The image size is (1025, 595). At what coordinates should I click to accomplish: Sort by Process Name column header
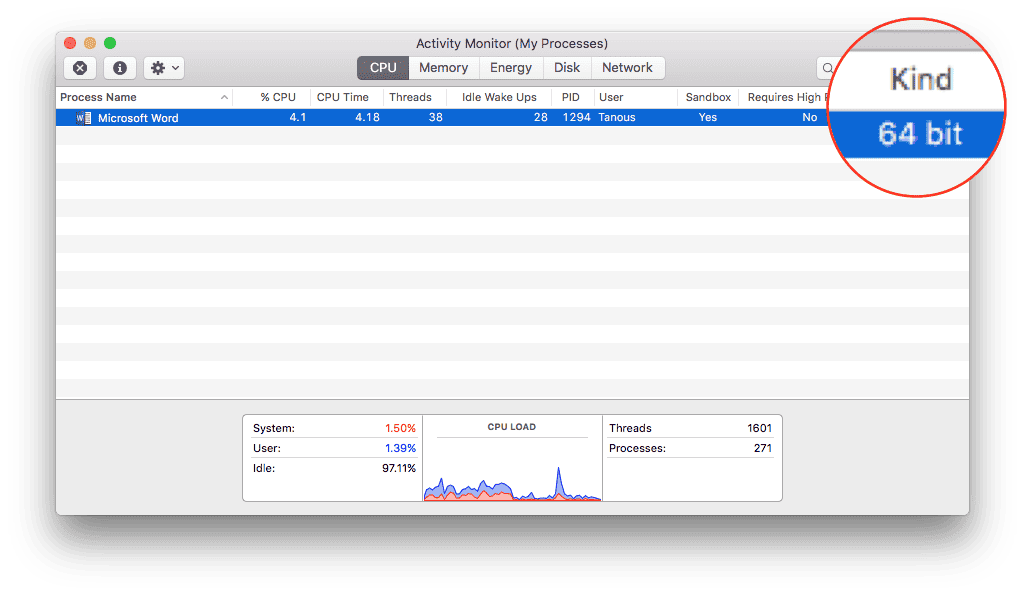(x=98, y=97)
